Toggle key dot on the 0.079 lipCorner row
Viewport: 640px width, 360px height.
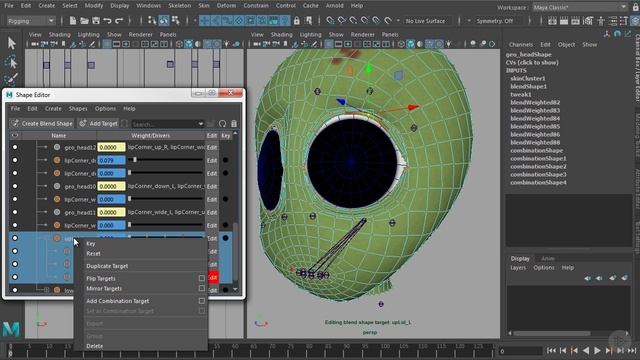226,160
